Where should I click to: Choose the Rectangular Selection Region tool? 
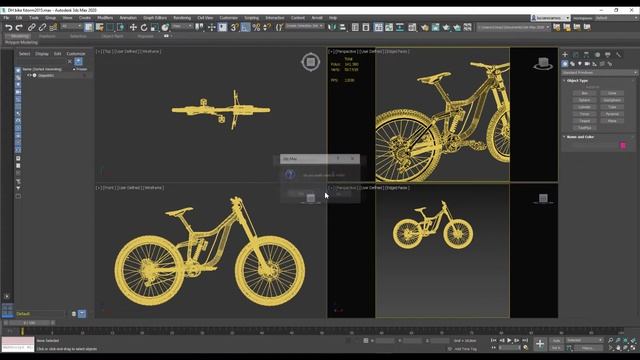[110, 27]
